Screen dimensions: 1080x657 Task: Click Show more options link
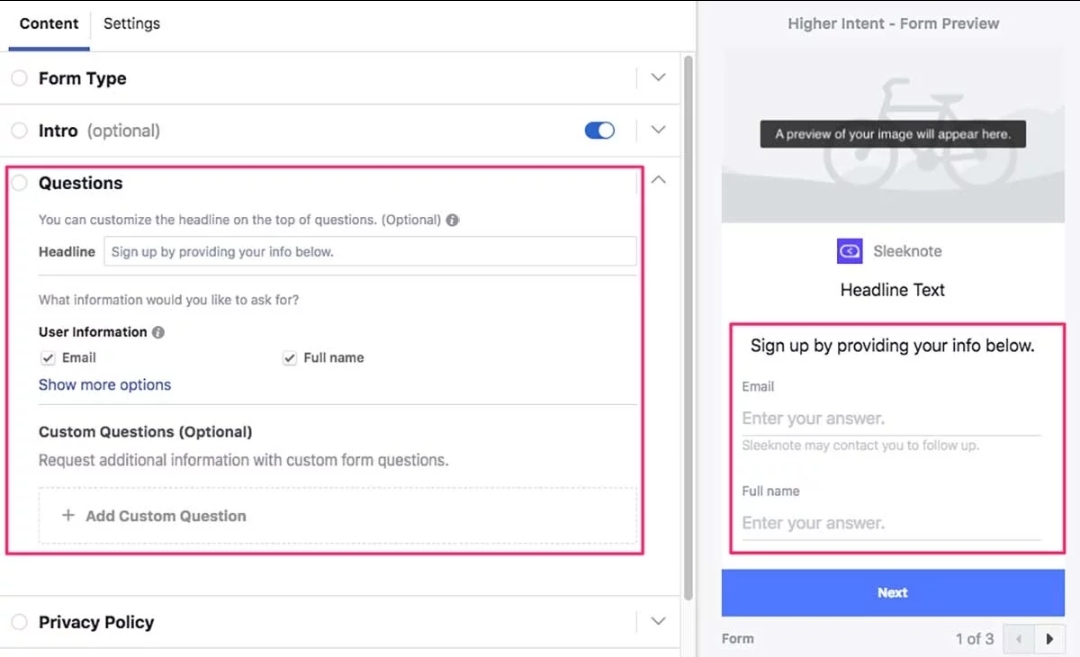105,385
